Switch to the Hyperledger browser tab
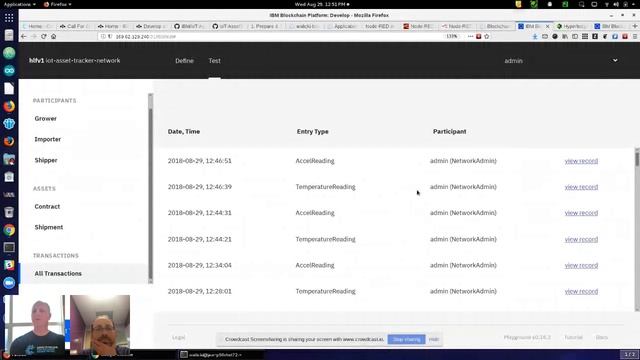 [x=573, y=26]
